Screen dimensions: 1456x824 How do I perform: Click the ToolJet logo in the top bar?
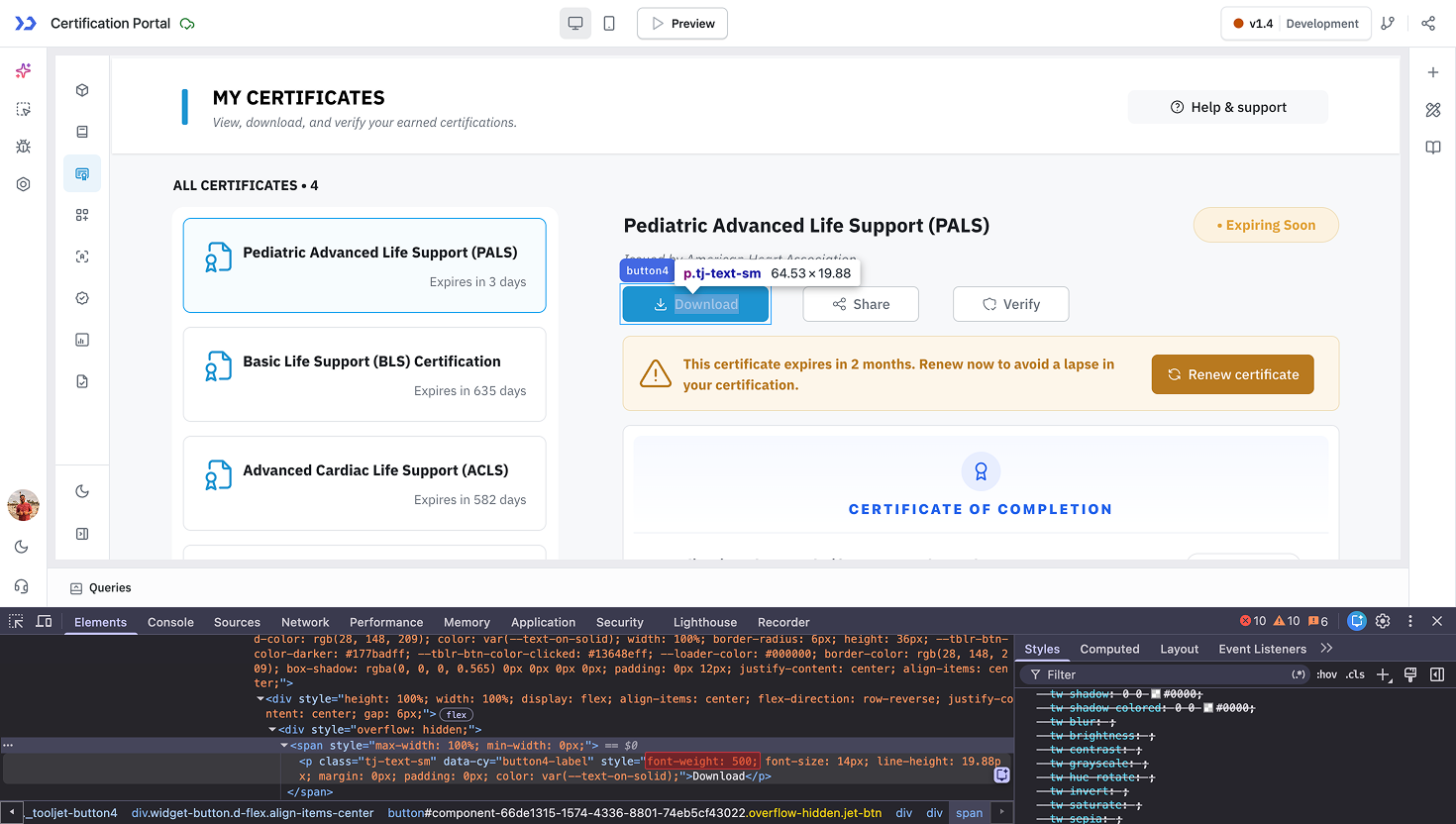tap(26, 23)
